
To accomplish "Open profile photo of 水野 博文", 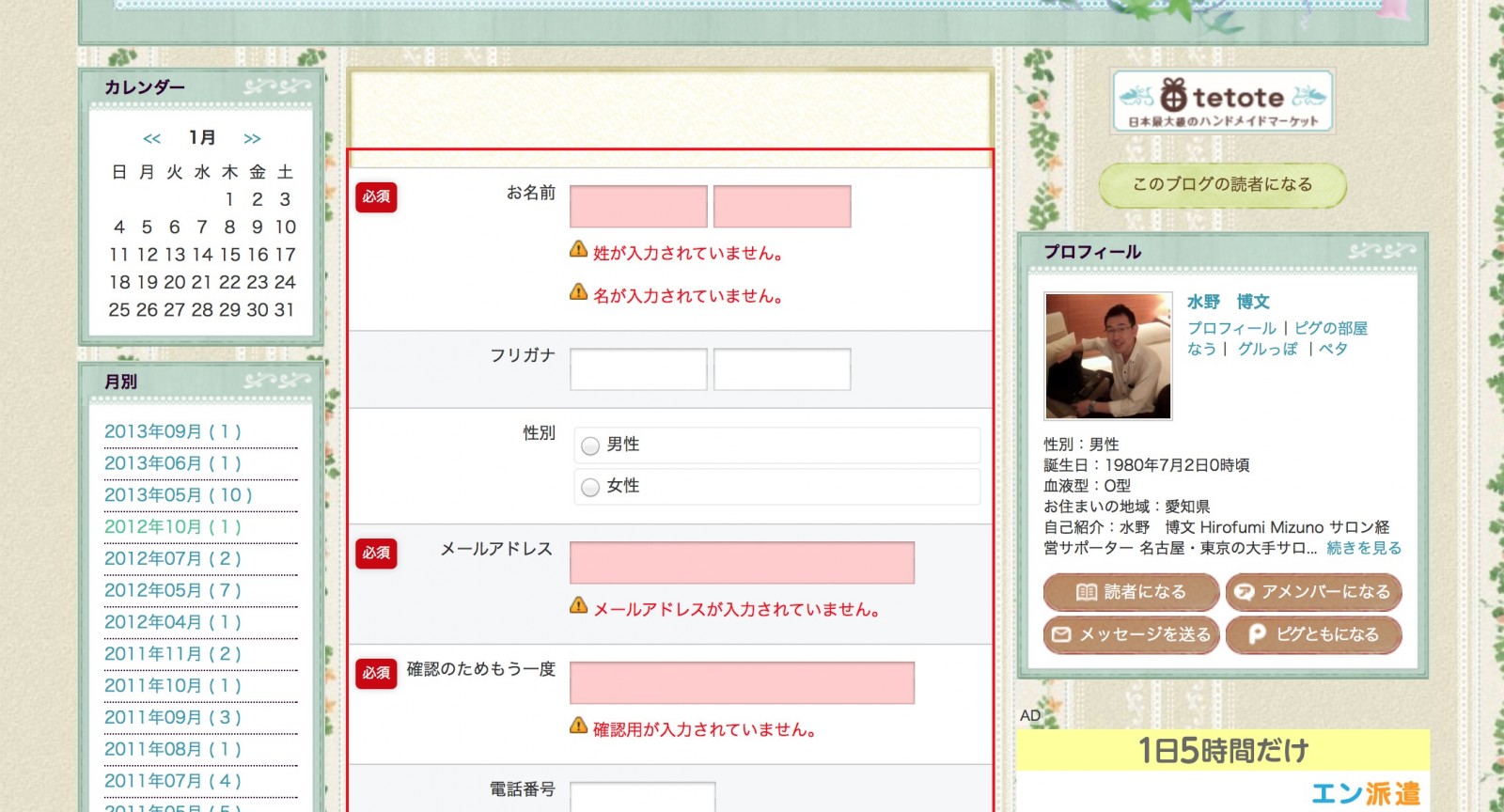I will pos(1108,356).
